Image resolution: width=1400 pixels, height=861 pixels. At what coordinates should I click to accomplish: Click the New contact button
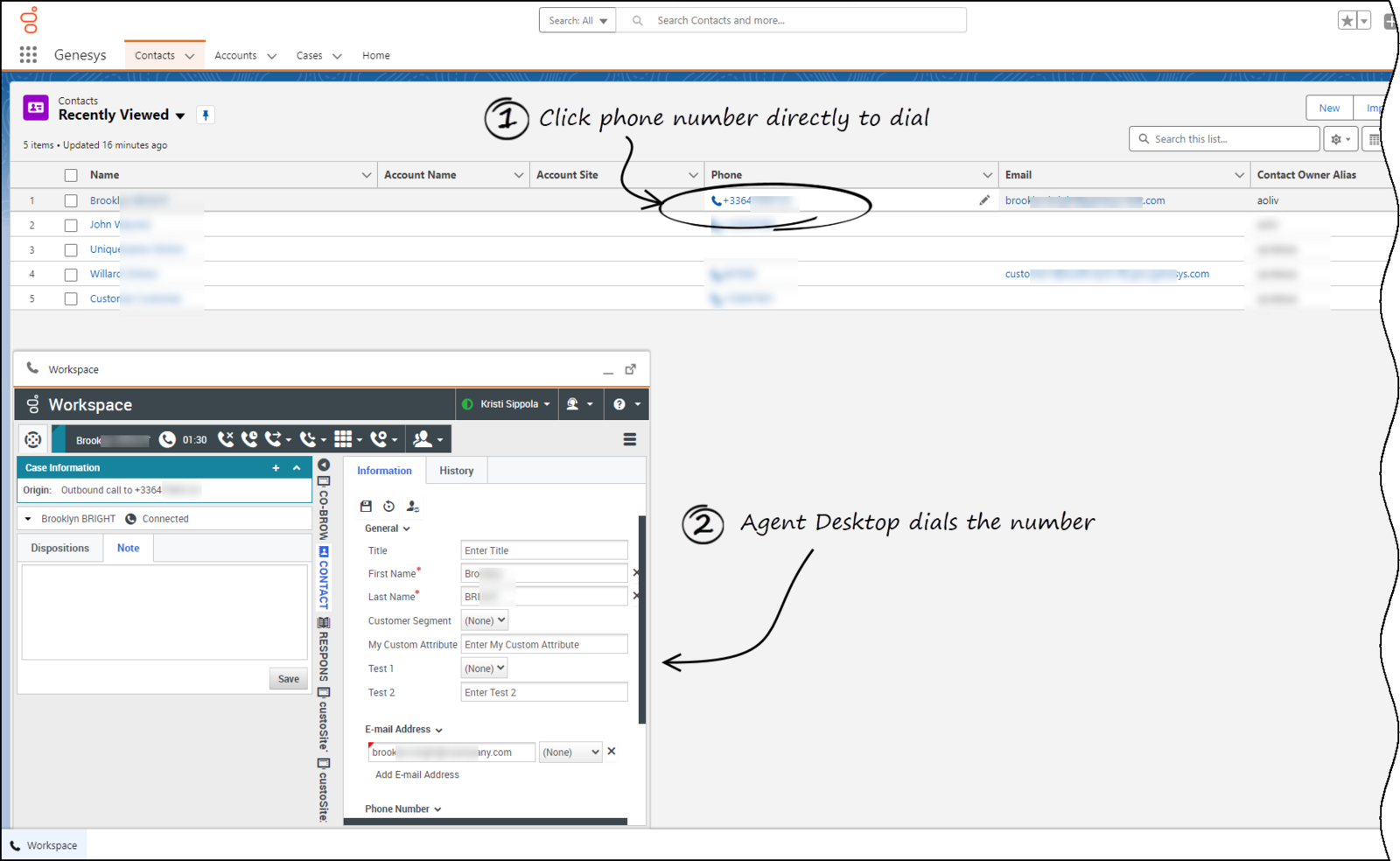pyautogui.click(x=1330, y=108)
